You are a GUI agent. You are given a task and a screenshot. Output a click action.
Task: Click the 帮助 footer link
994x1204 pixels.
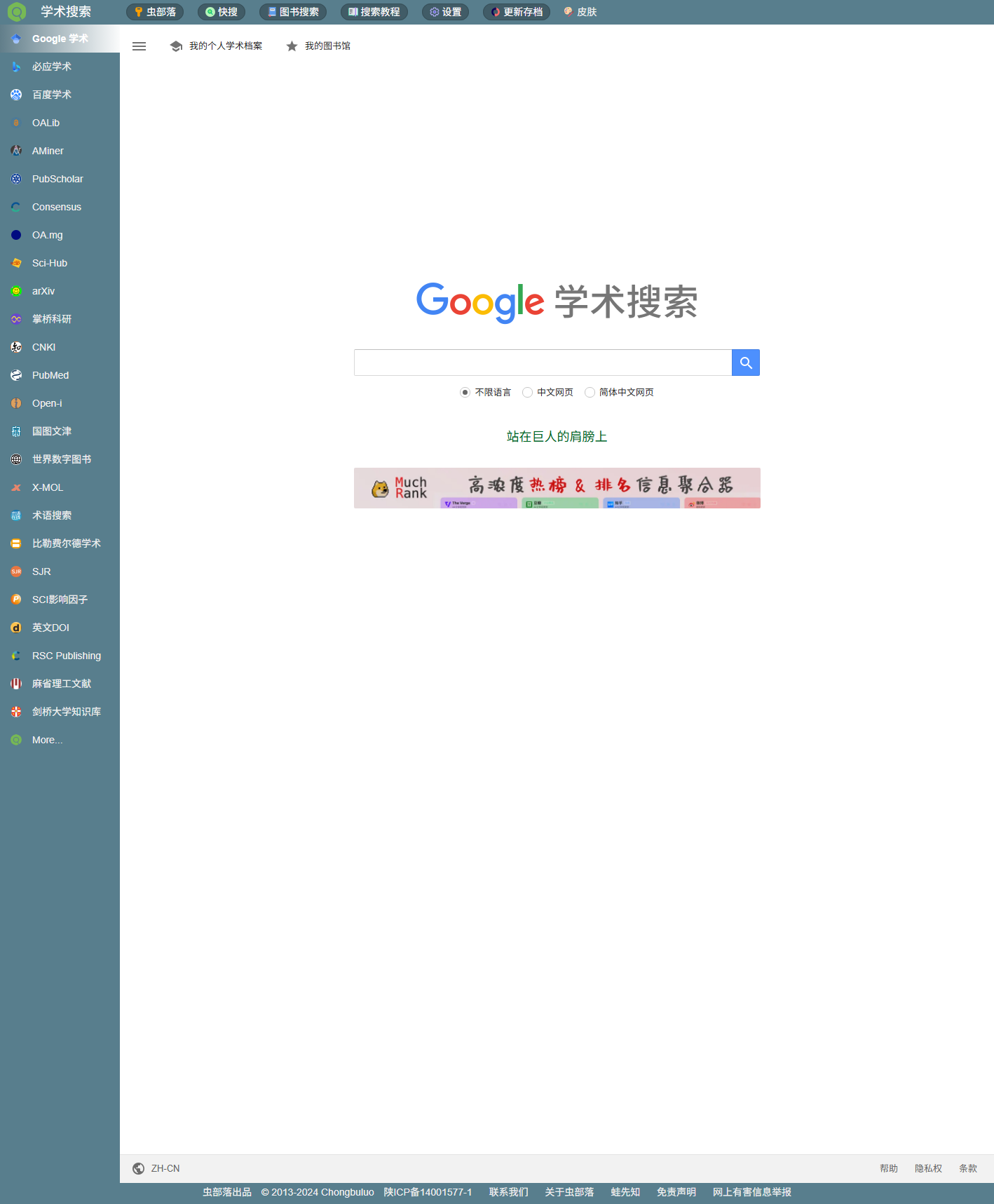click(x=889, y=1168)
